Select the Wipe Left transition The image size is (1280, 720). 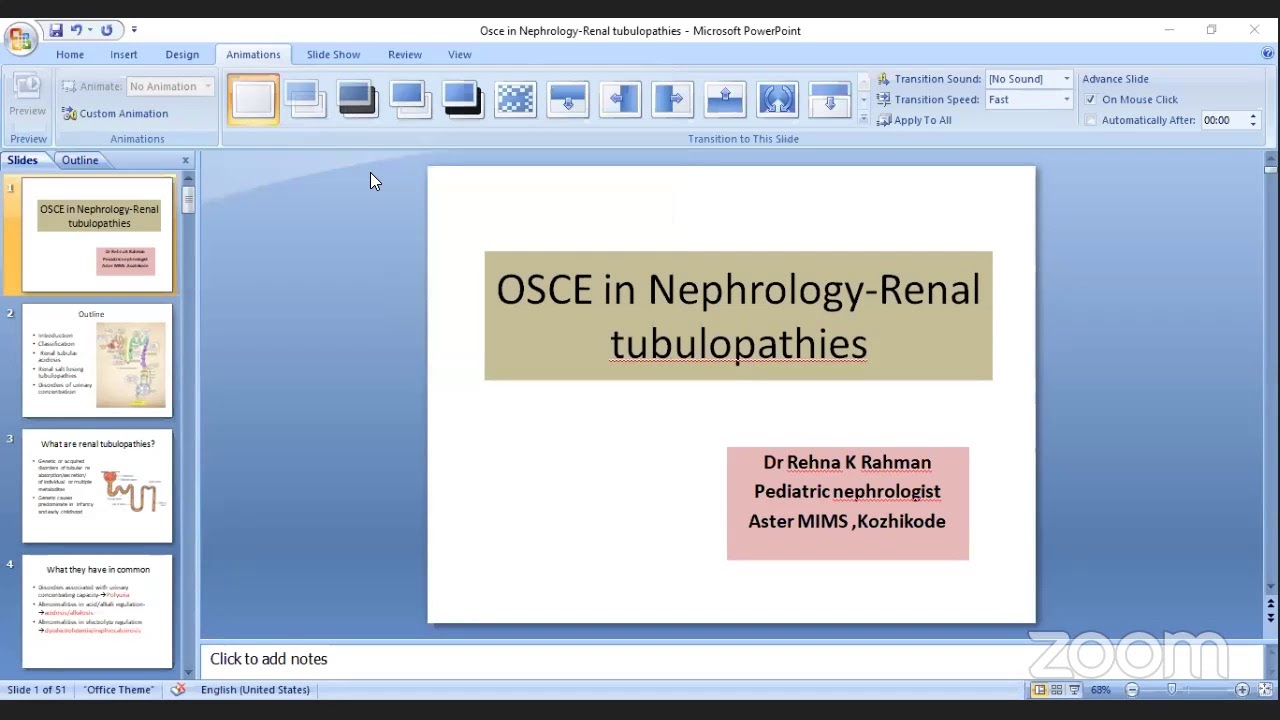(620, 99)
